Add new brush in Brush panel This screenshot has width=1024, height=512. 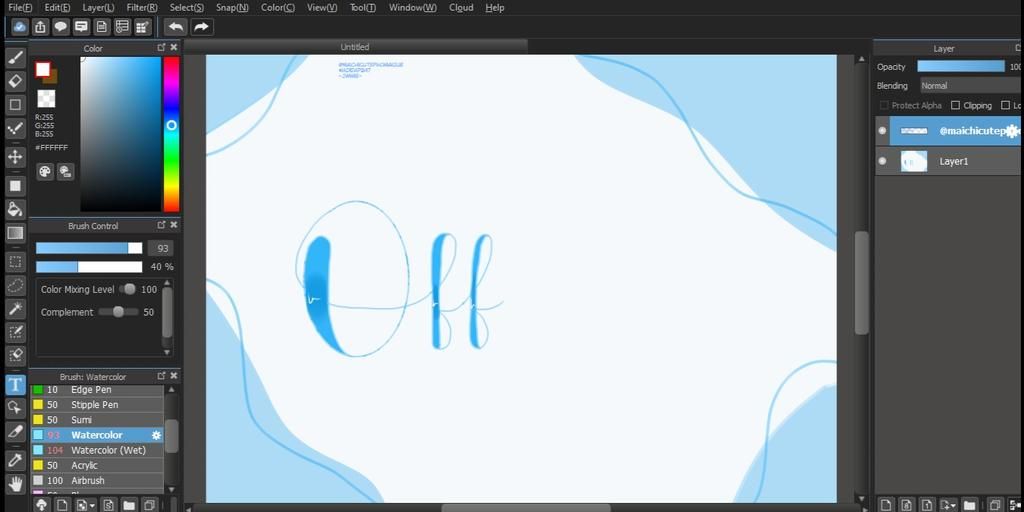tap(61, 505)
